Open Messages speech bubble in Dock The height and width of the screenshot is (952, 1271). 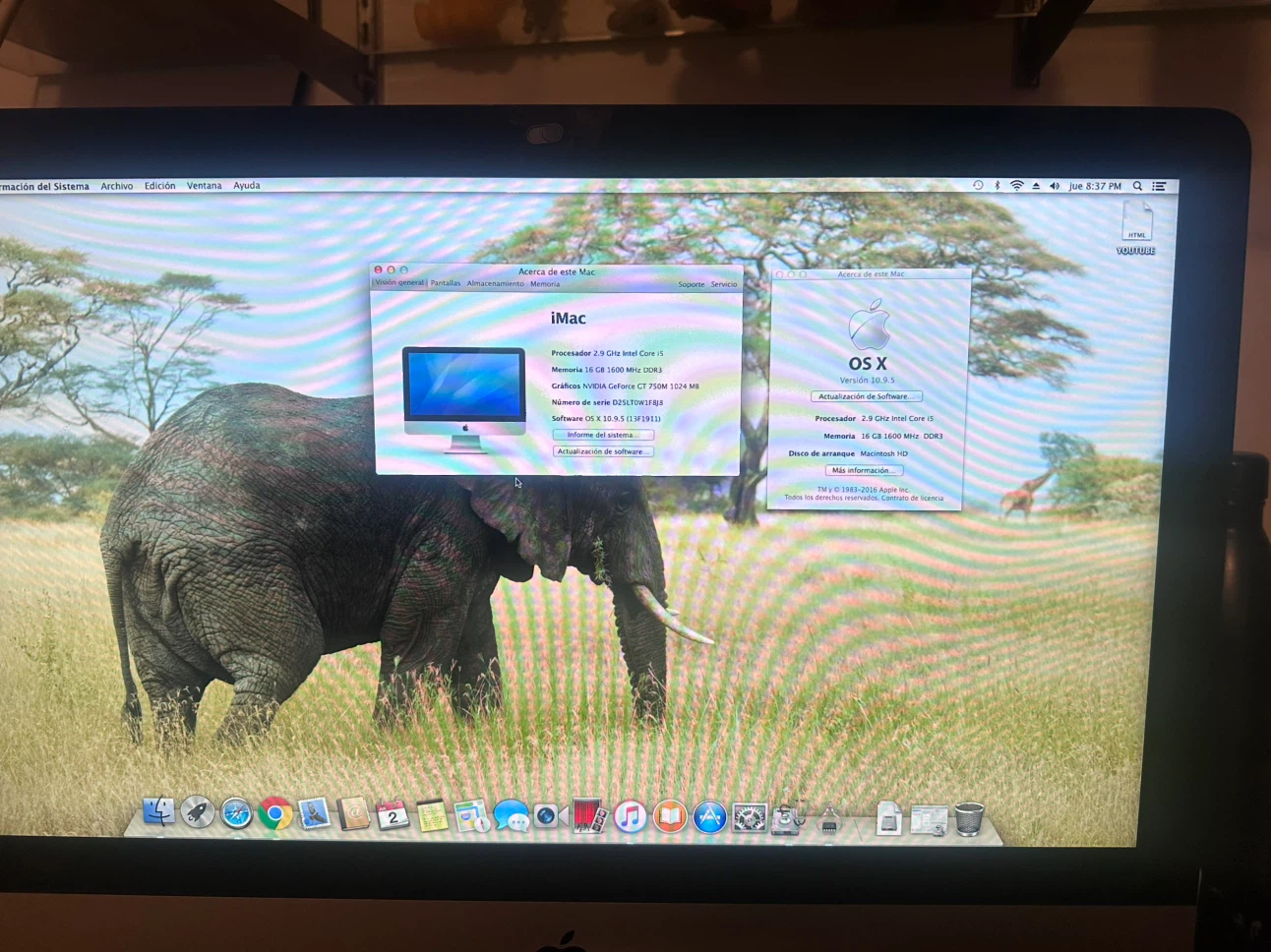(511, 816)
